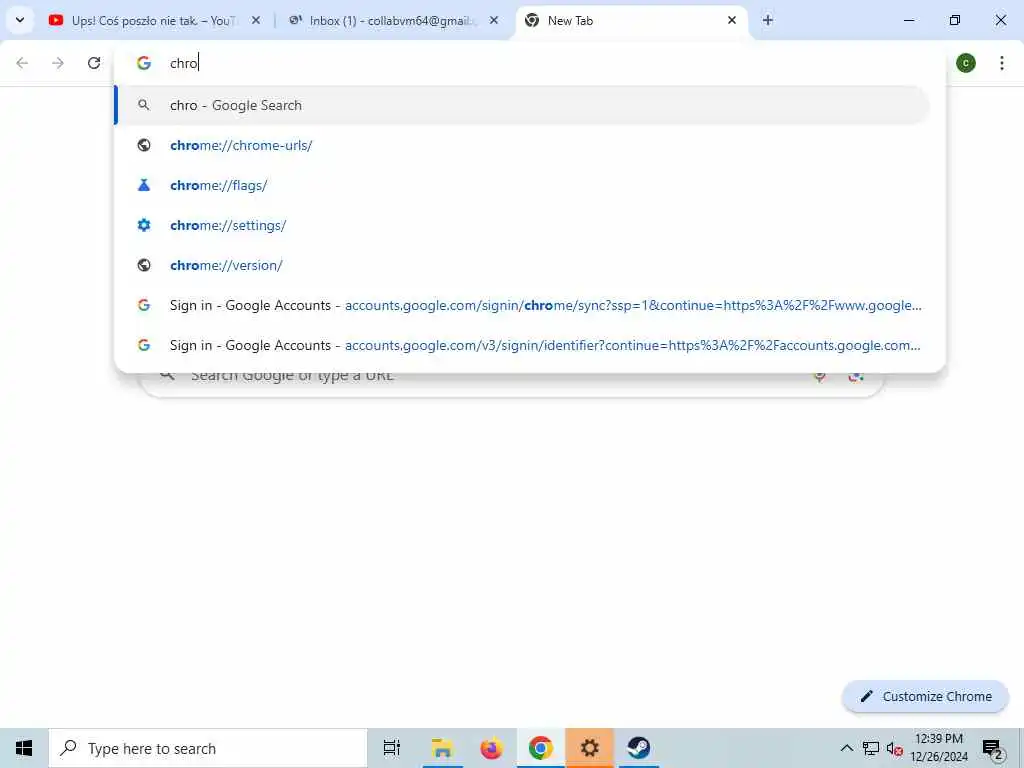Open the Windows Start menu

(24, 748)
